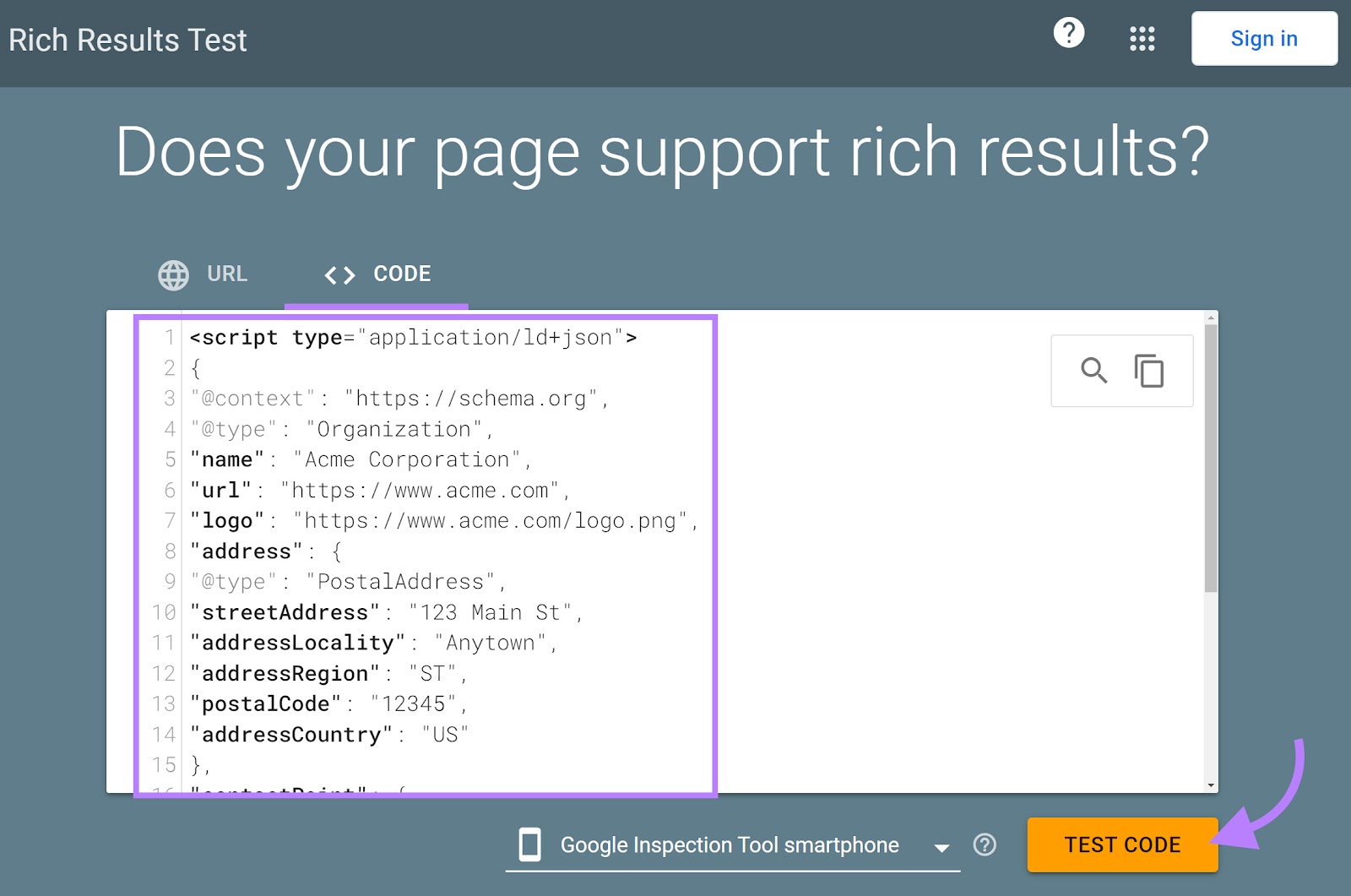Open help beside the user agent selector
The image size is (1351, 896).
pos(985,844)
